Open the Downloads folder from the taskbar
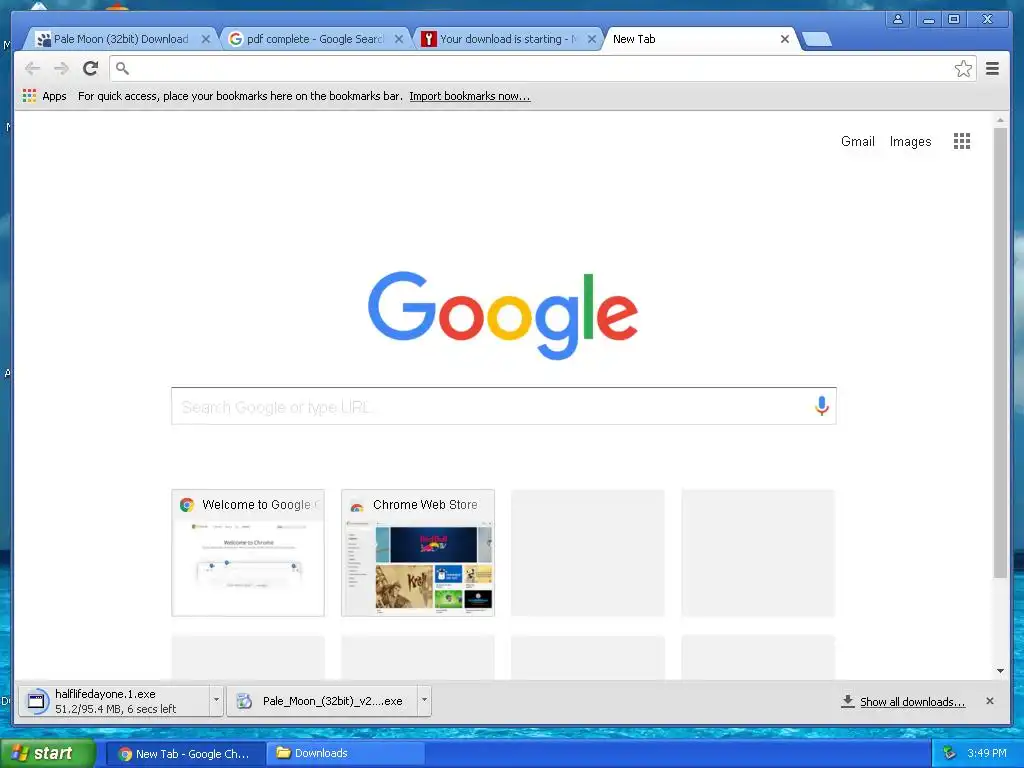Image resolution: width=1024 pixels, height=768 pixels. [346, 754]
